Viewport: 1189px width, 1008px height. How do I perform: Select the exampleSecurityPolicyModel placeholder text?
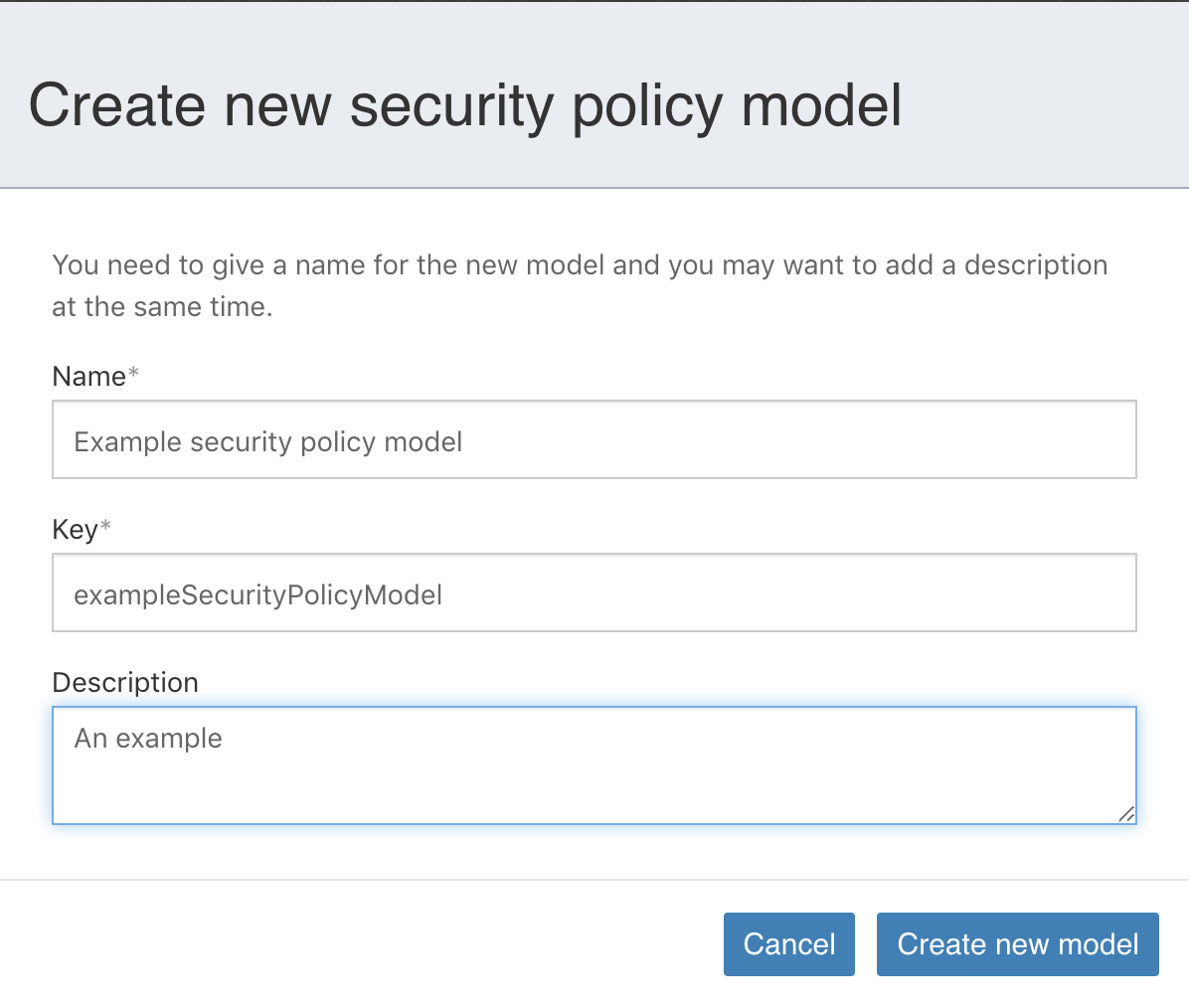click(x=256, y=594)
